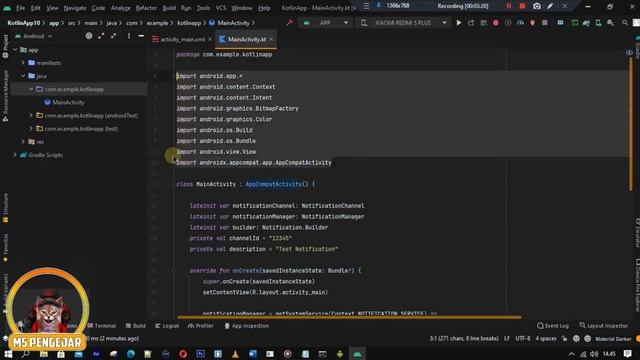The image size is (640, 360).
Task: Click the Expand All icon in project panel
Action: click(101, 36)
